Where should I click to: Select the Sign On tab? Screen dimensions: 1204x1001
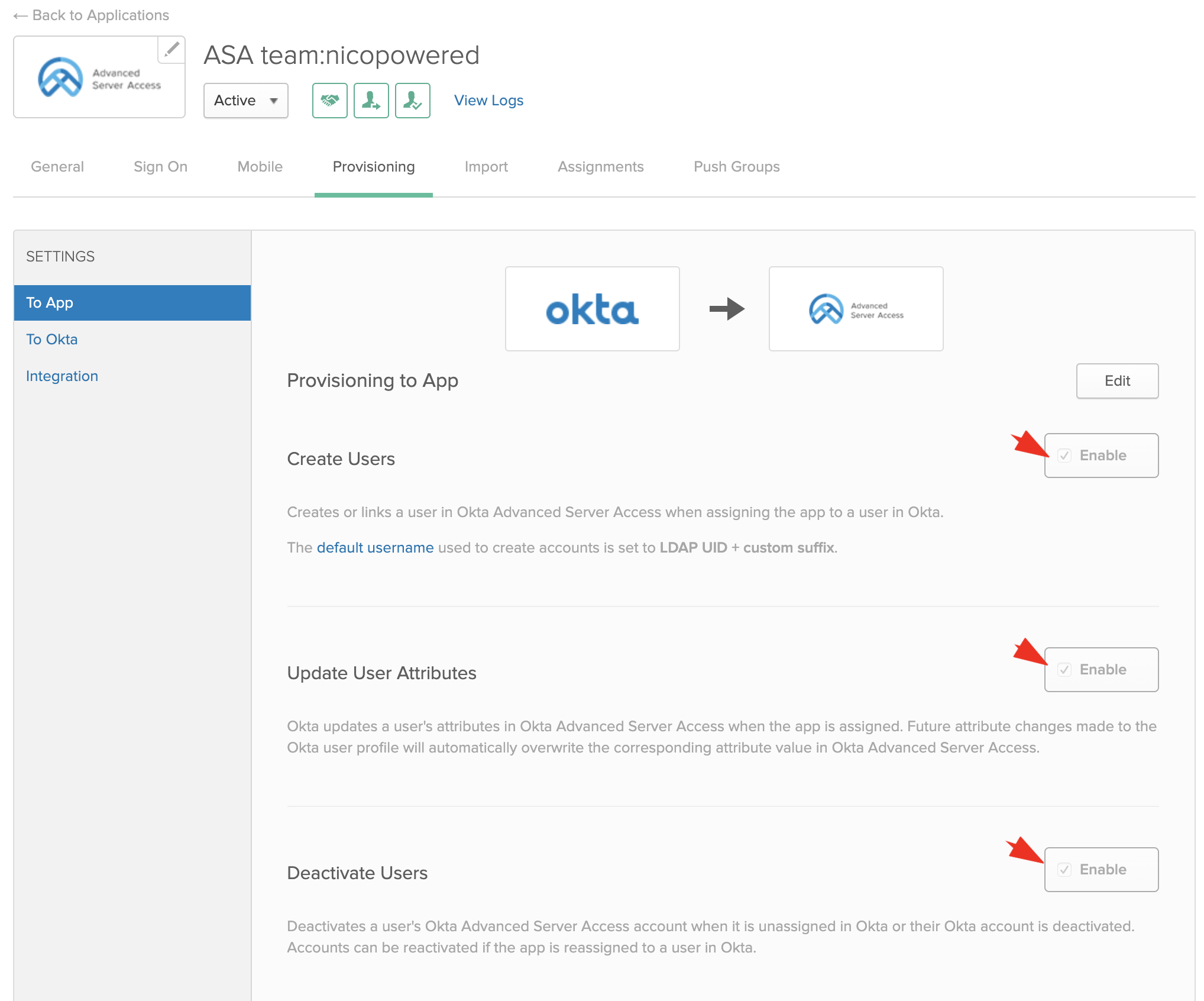click(160, 167)
